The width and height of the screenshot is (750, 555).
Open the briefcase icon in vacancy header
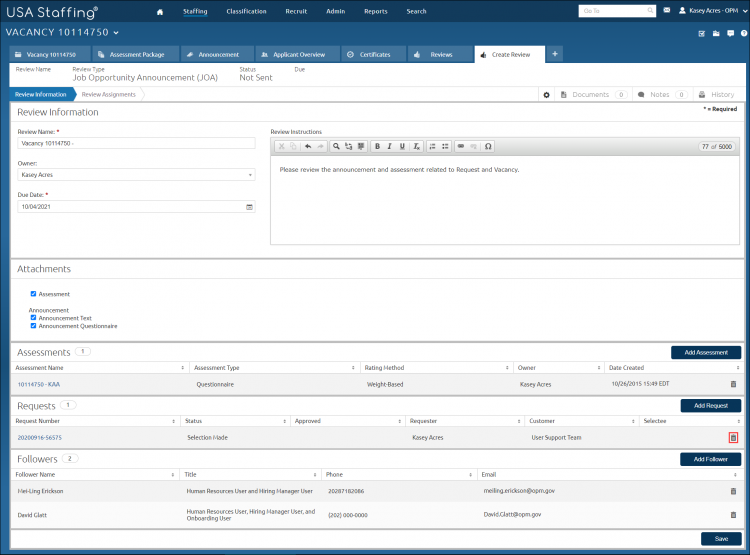click(716, 33)
